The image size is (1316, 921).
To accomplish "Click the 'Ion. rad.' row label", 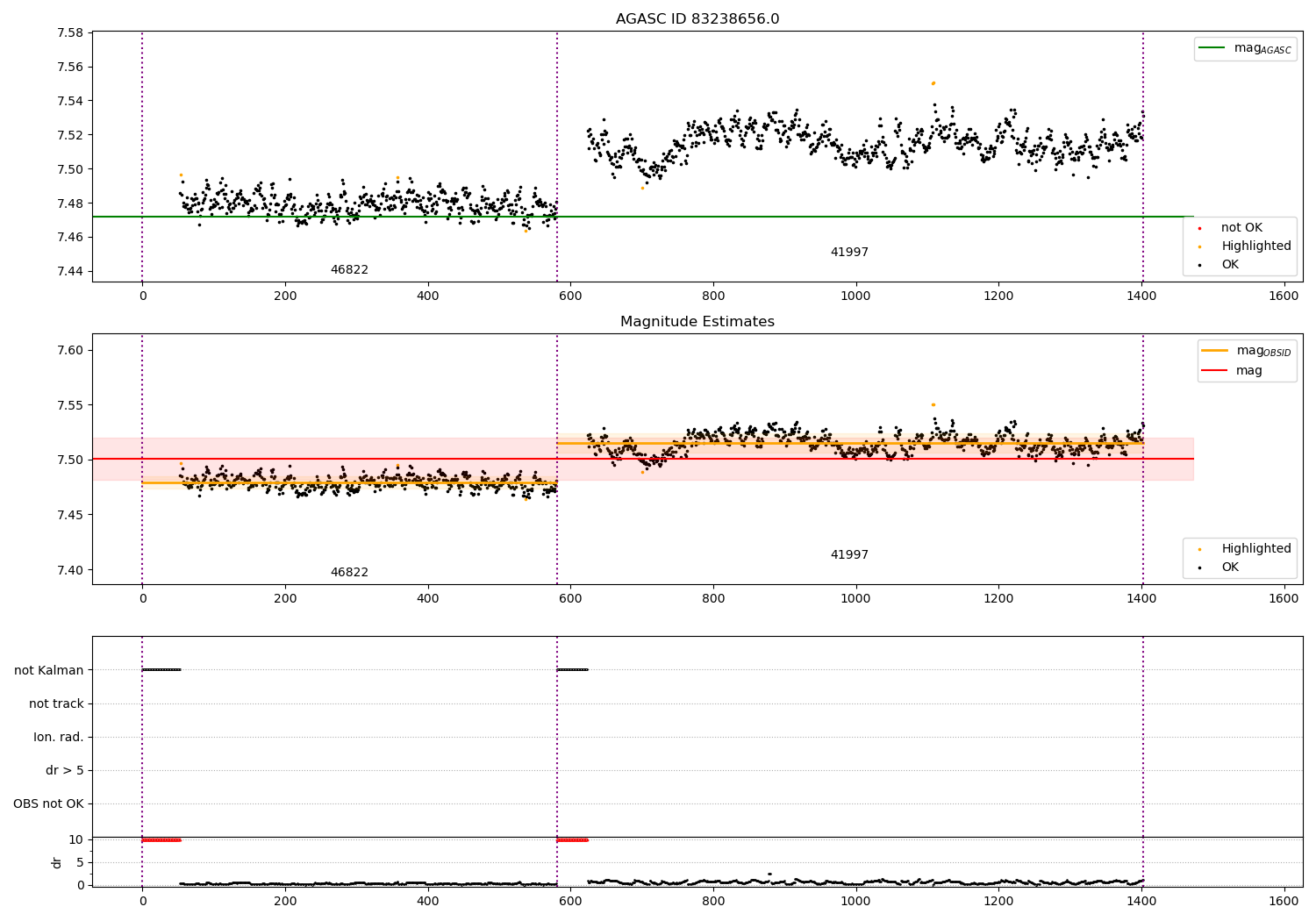I will coord(59,737).
